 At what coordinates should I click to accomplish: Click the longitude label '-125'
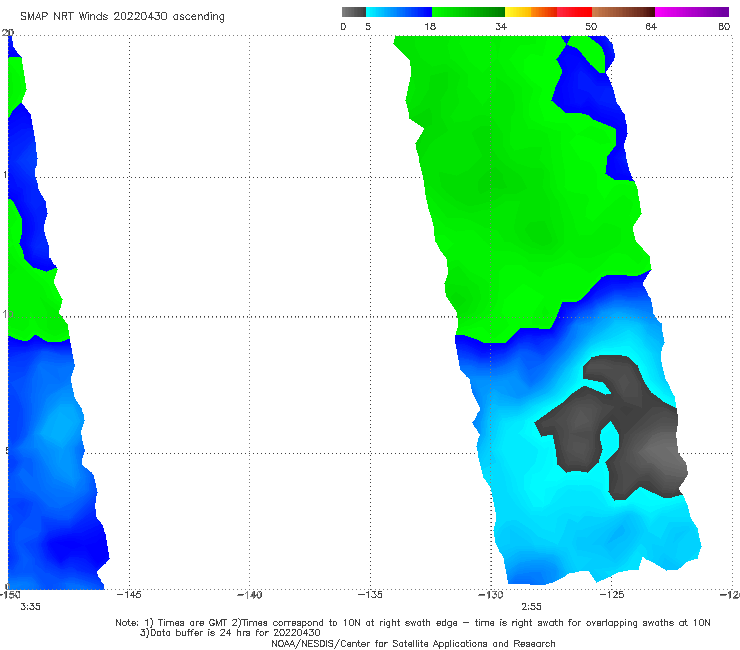pos(612,595)
